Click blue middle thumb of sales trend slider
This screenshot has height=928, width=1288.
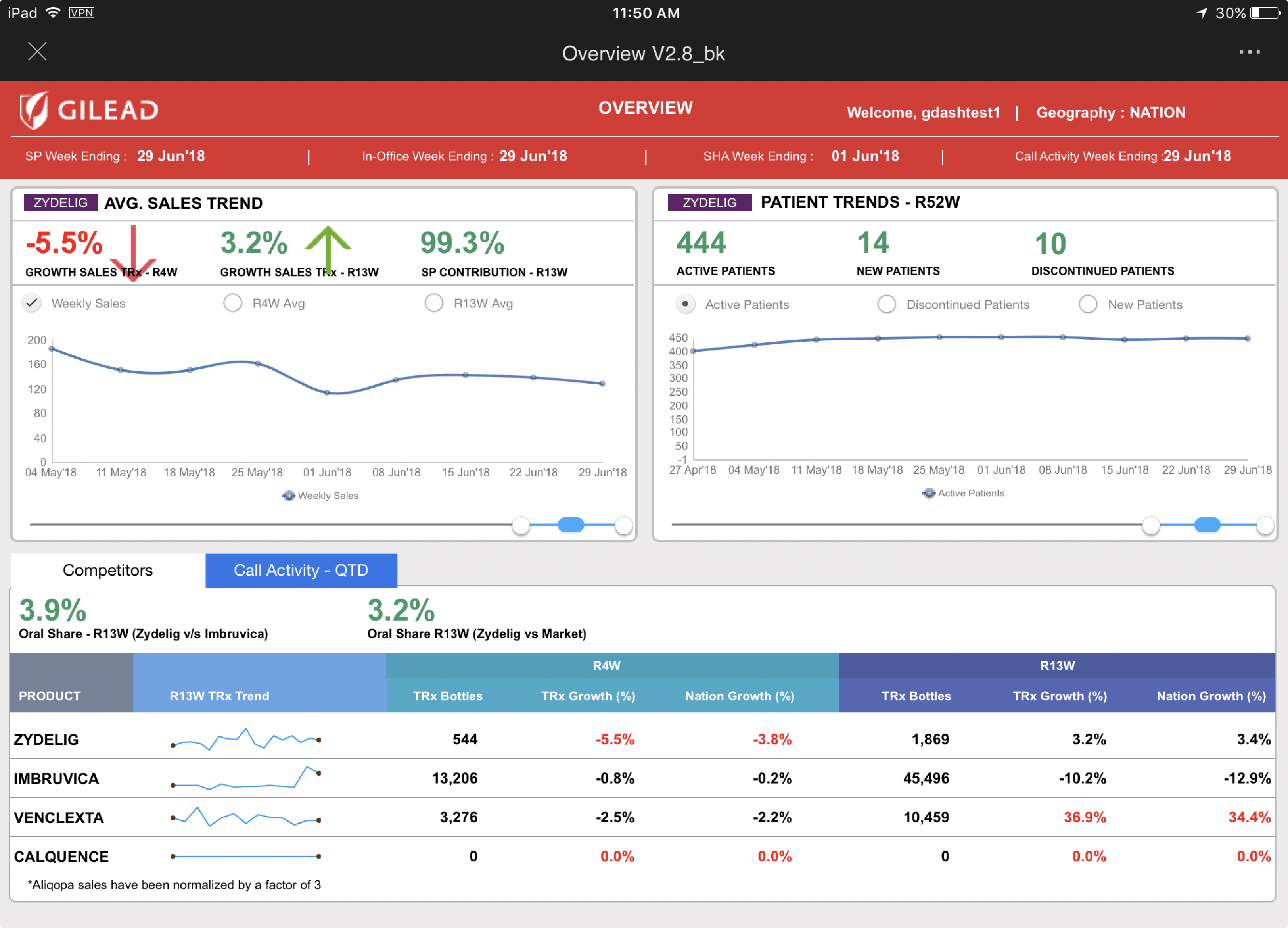click(x=571, y=525)
